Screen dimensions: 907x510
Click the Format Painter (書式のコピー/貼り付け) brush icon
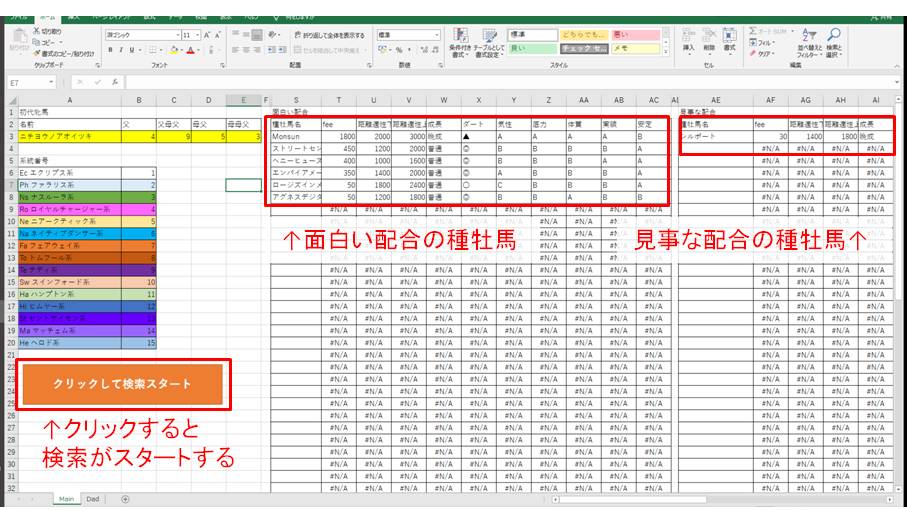[36, 53]
